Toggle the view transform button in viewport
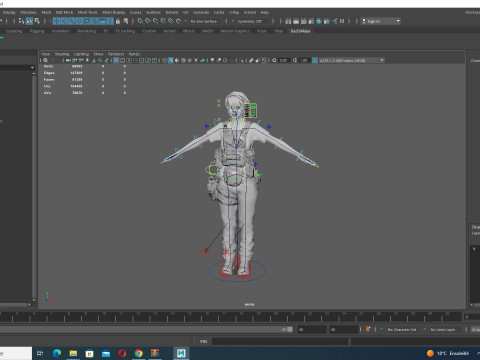 (315, 60)
